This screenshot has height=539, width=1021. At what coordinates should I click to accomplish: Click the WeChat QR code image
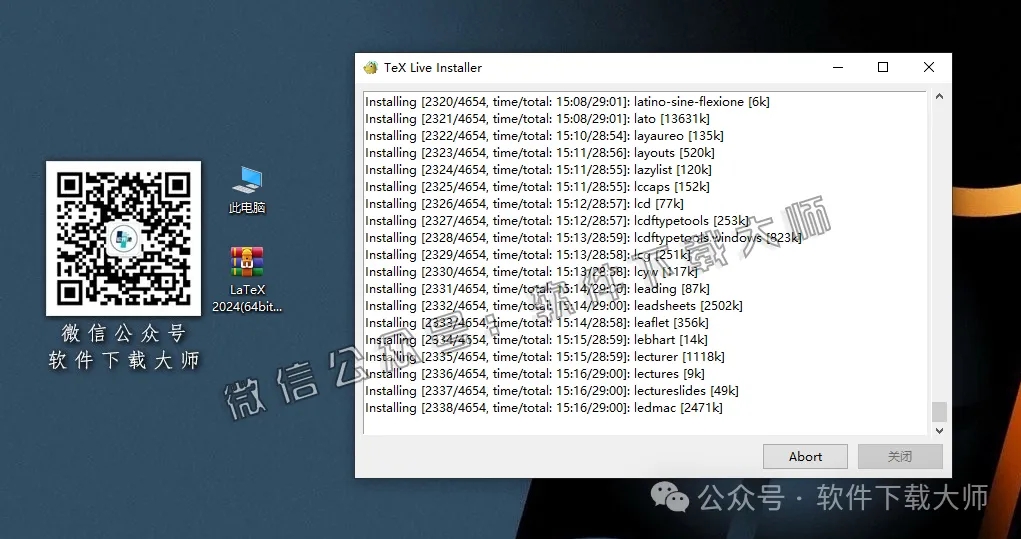(123, 238)
